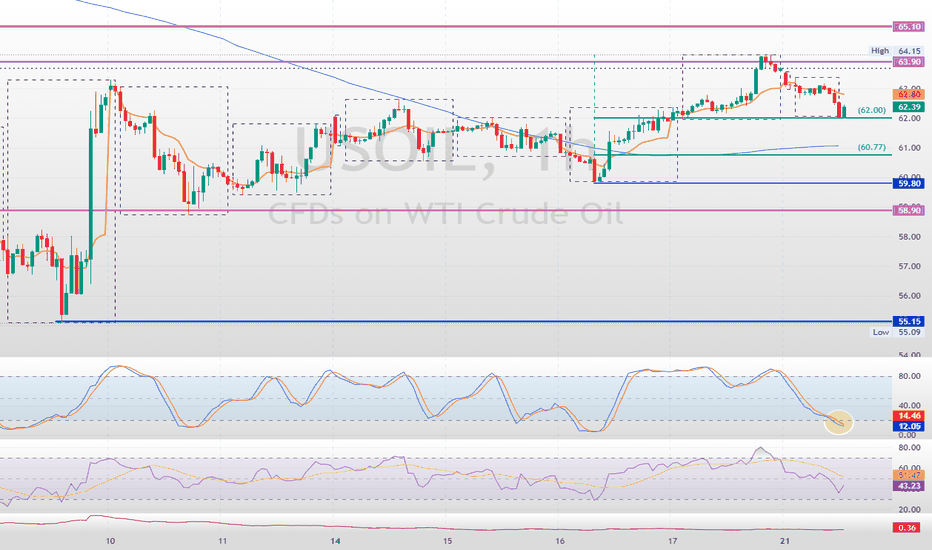
Task: Click the green 62.39 current price label
Action: 908,107
